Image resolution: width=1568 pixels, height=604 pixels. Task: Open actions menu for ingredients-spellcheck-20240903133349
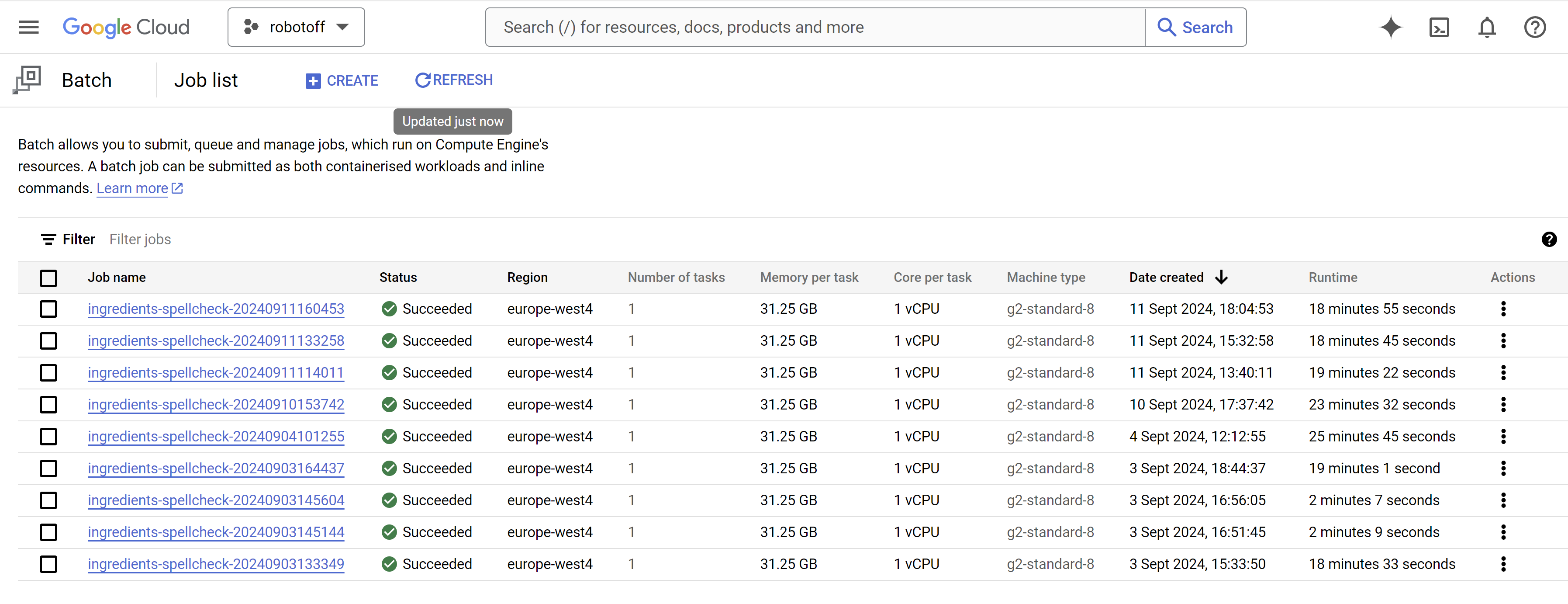click(x=1503, y=564)
